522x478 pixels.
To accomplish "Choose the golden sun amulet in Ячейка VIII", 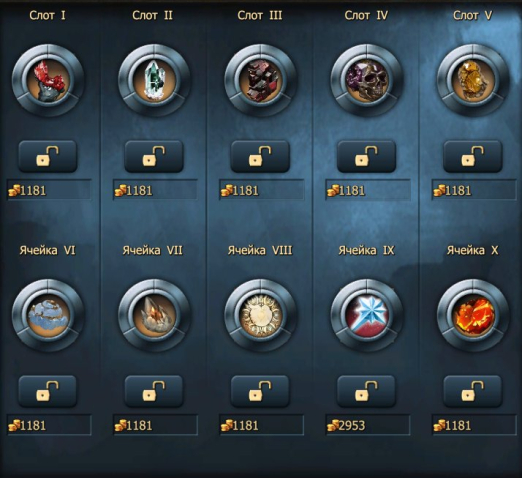I will (260, 315).
